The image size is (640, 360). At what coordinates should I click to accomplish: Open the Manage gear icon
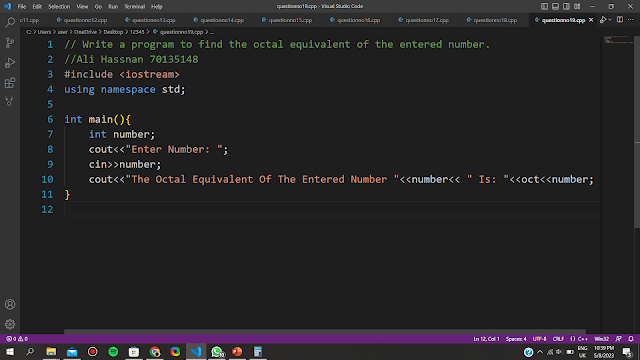tap(10, 324)
